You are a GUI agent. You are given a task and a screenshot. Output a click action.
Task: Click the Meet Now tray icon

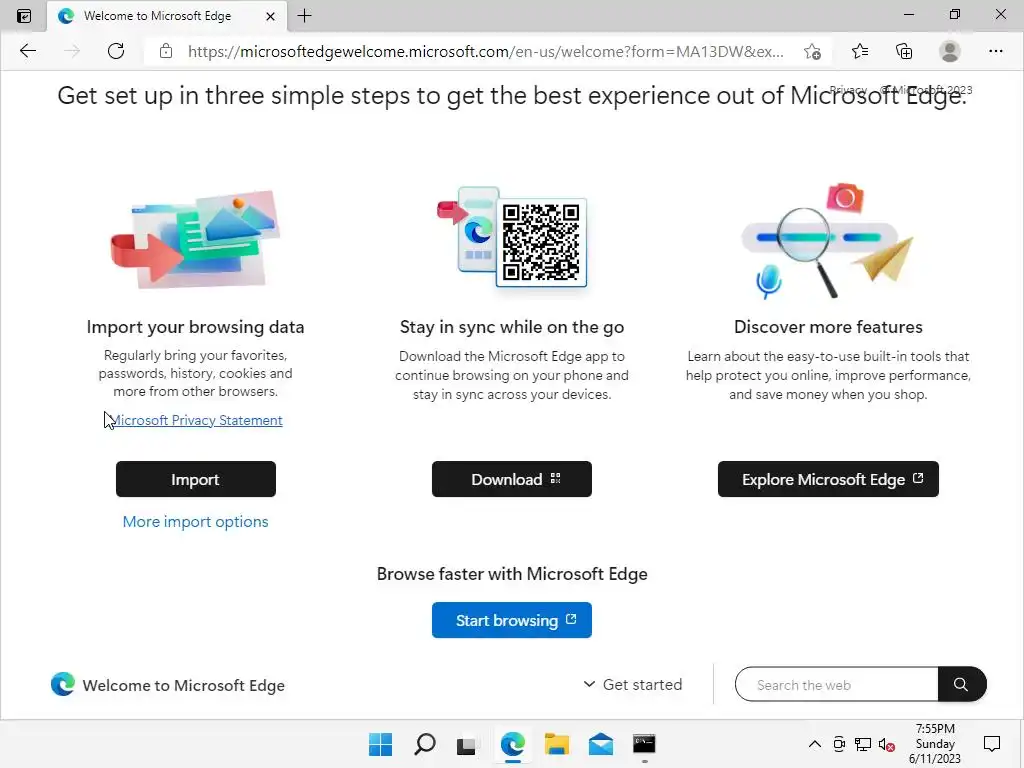(839, 744)
